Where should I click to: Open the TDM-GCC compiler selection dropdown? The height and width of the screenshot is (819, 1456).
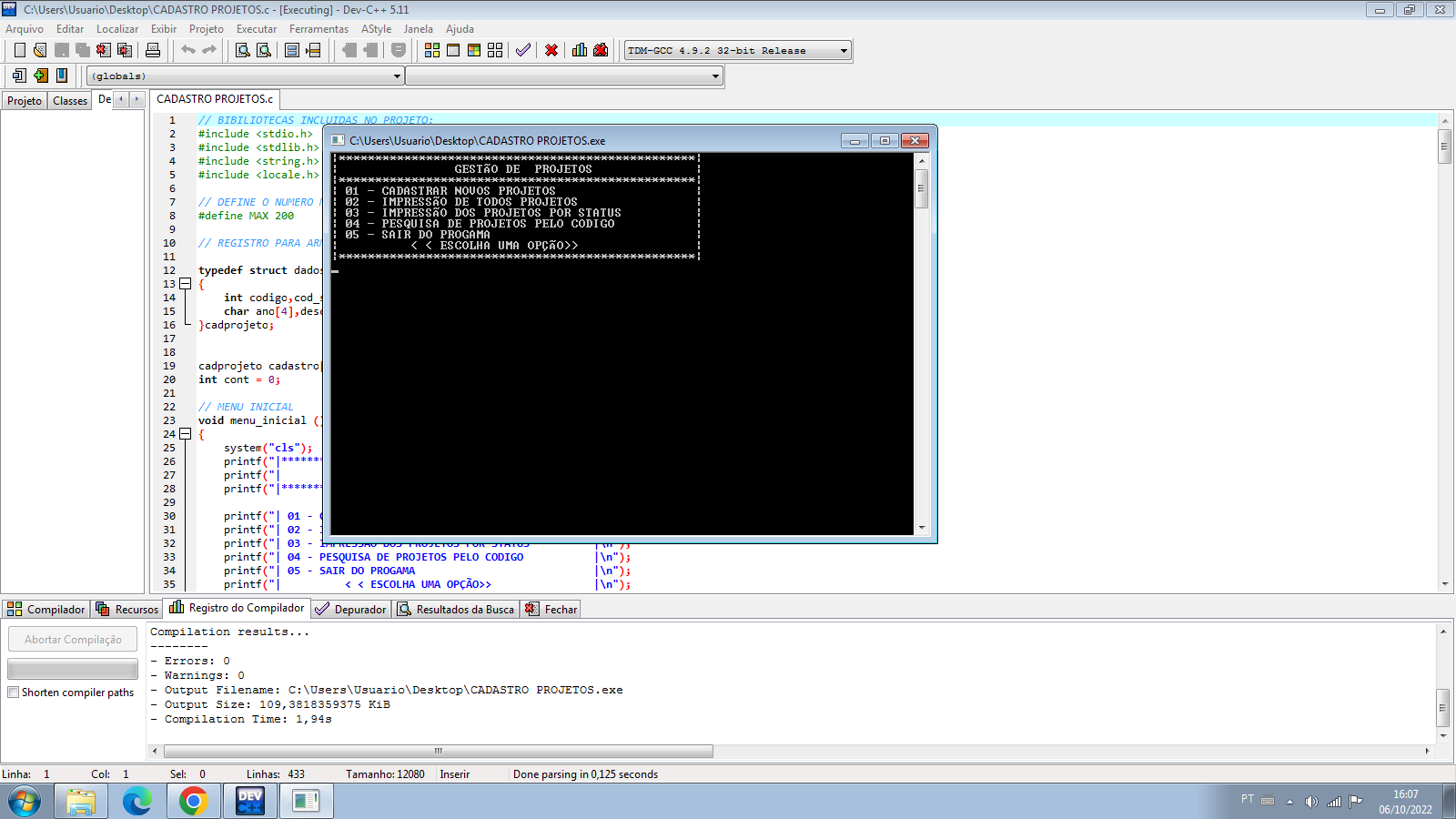tap(842, 50)
